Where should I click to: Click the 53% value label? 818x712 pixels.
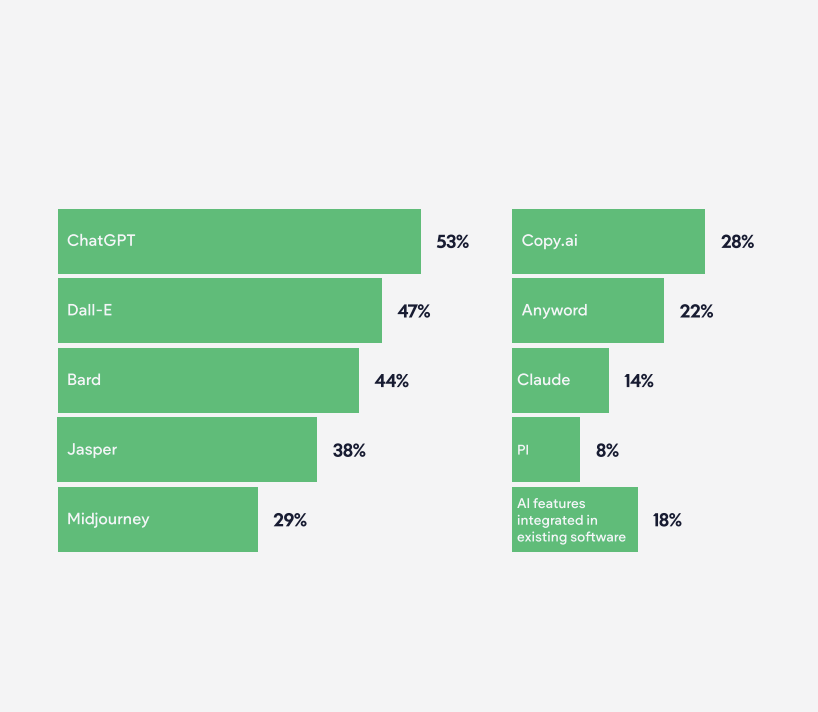[x=452, y=242]
